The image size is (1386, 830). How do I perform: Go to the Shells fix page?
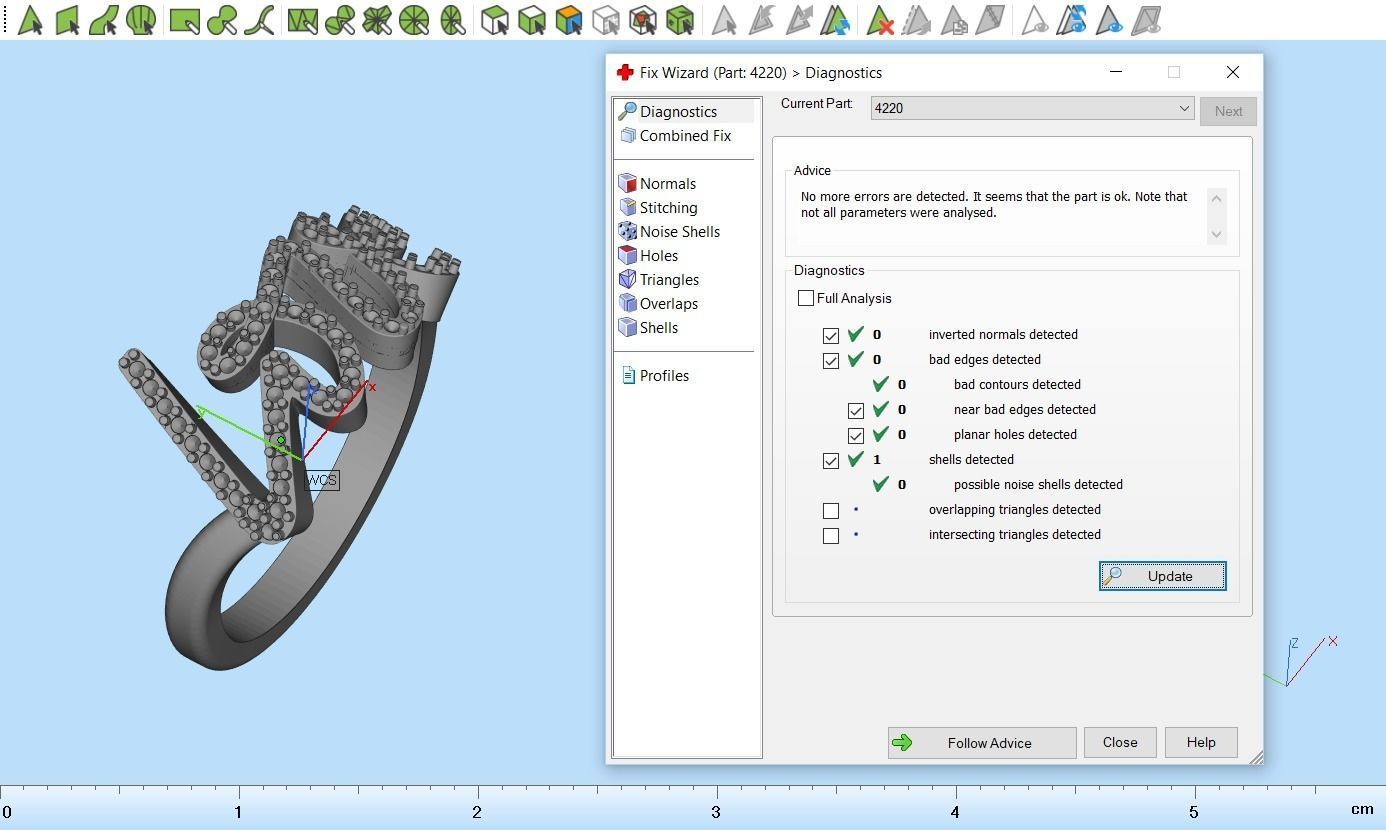(658, 327)
